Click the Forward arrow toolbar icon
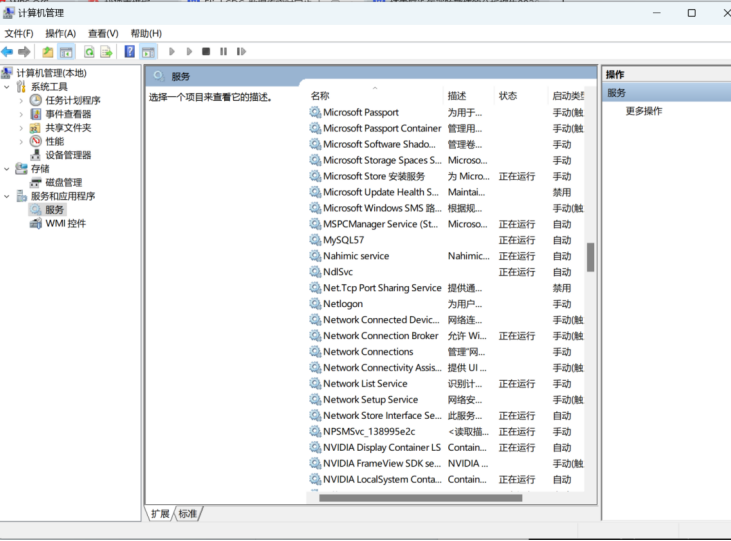 (24, 52)
